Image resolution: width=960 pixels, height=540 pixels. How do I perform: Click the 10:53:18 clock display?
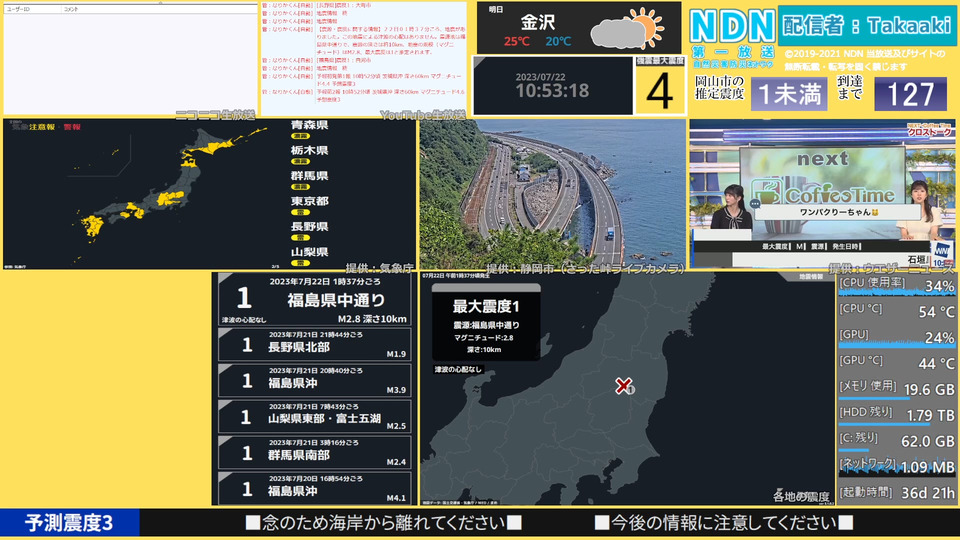[x=552, y=91]
